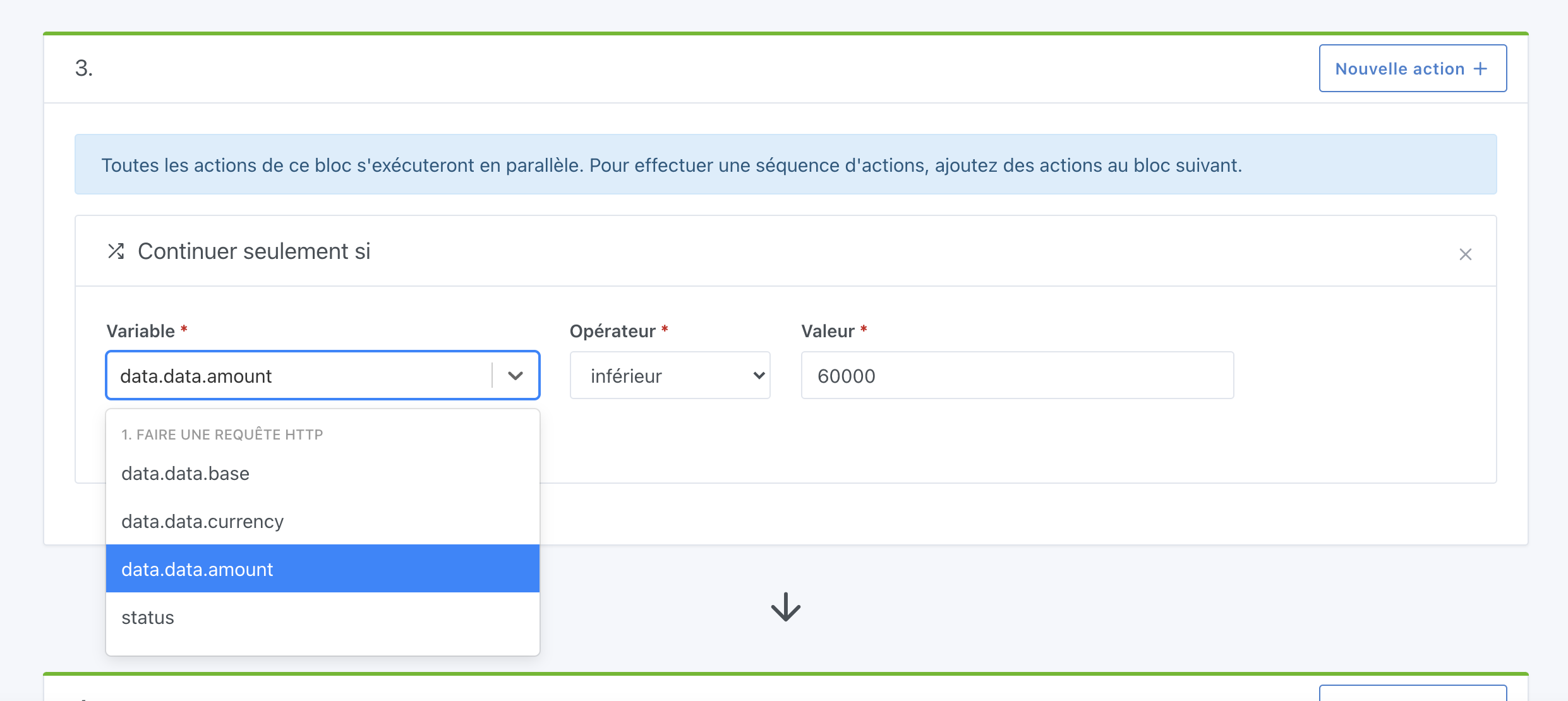Viewport: 1568px width, 701px height.
Task: Click the red asterisk beside Valeur label
Action: (x=864, y=330)
